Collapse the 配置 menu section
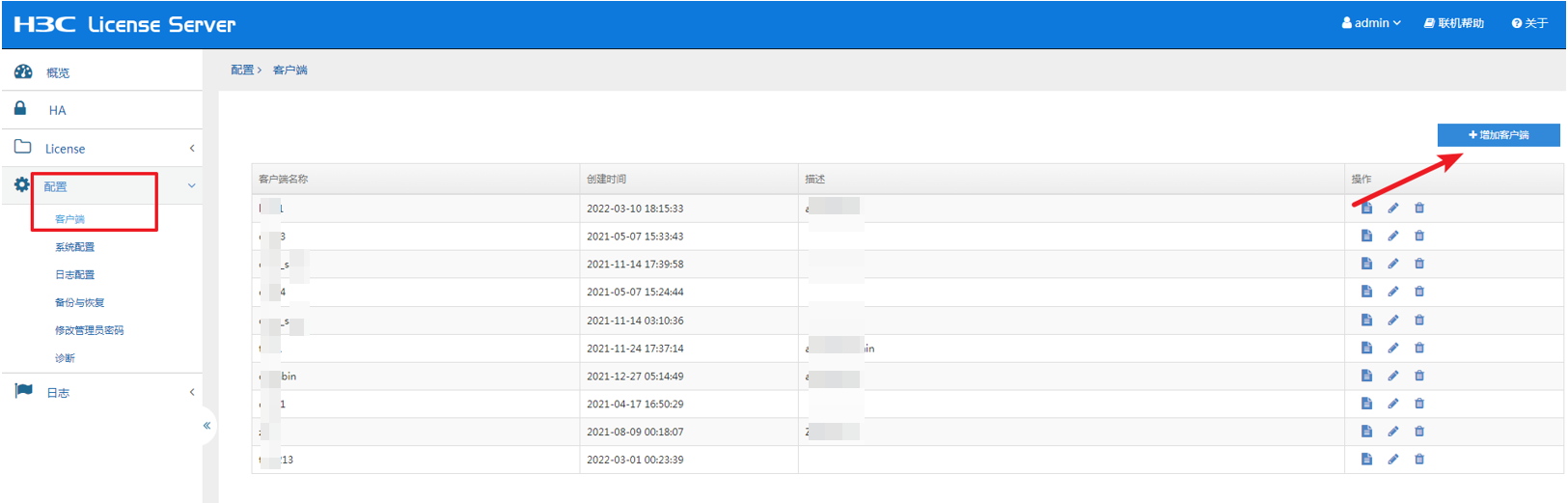Viewport: 1568px width, 503px height. coord(102,186)
